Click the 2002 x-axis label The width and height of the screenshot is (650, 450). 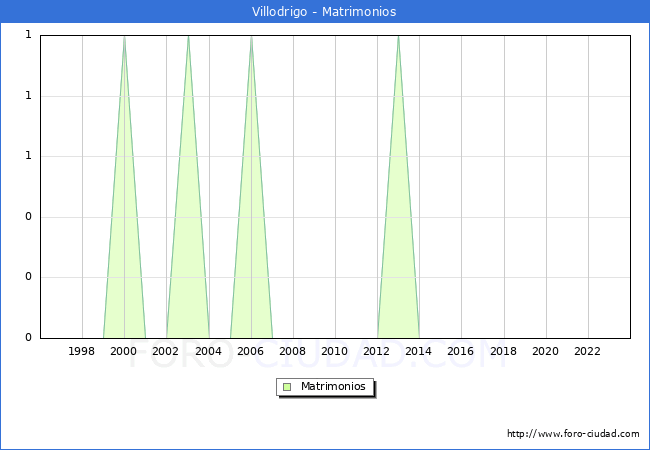(x=166, y=351)
